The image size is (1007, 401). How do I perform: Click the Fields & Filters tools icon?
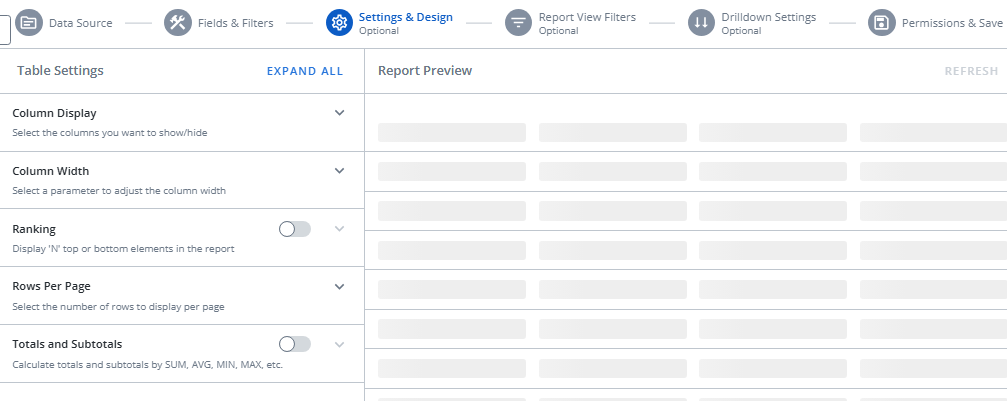click(x=178, y=23)
